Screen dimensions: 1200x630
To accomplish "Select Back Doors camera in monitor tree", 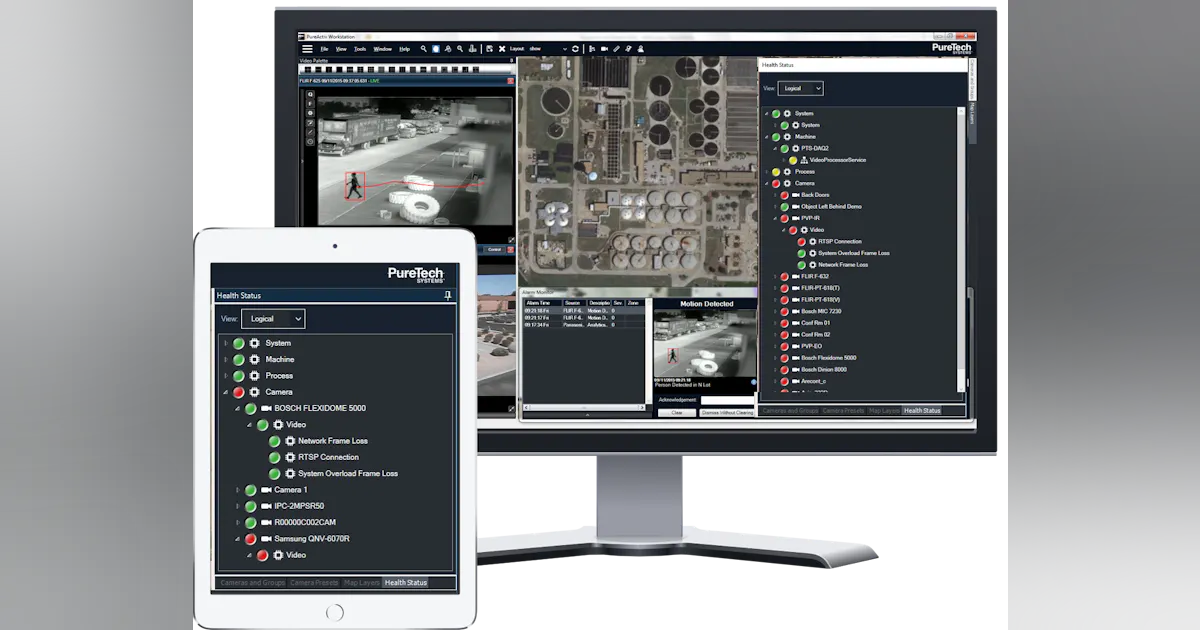I will [x=815, y=195].
